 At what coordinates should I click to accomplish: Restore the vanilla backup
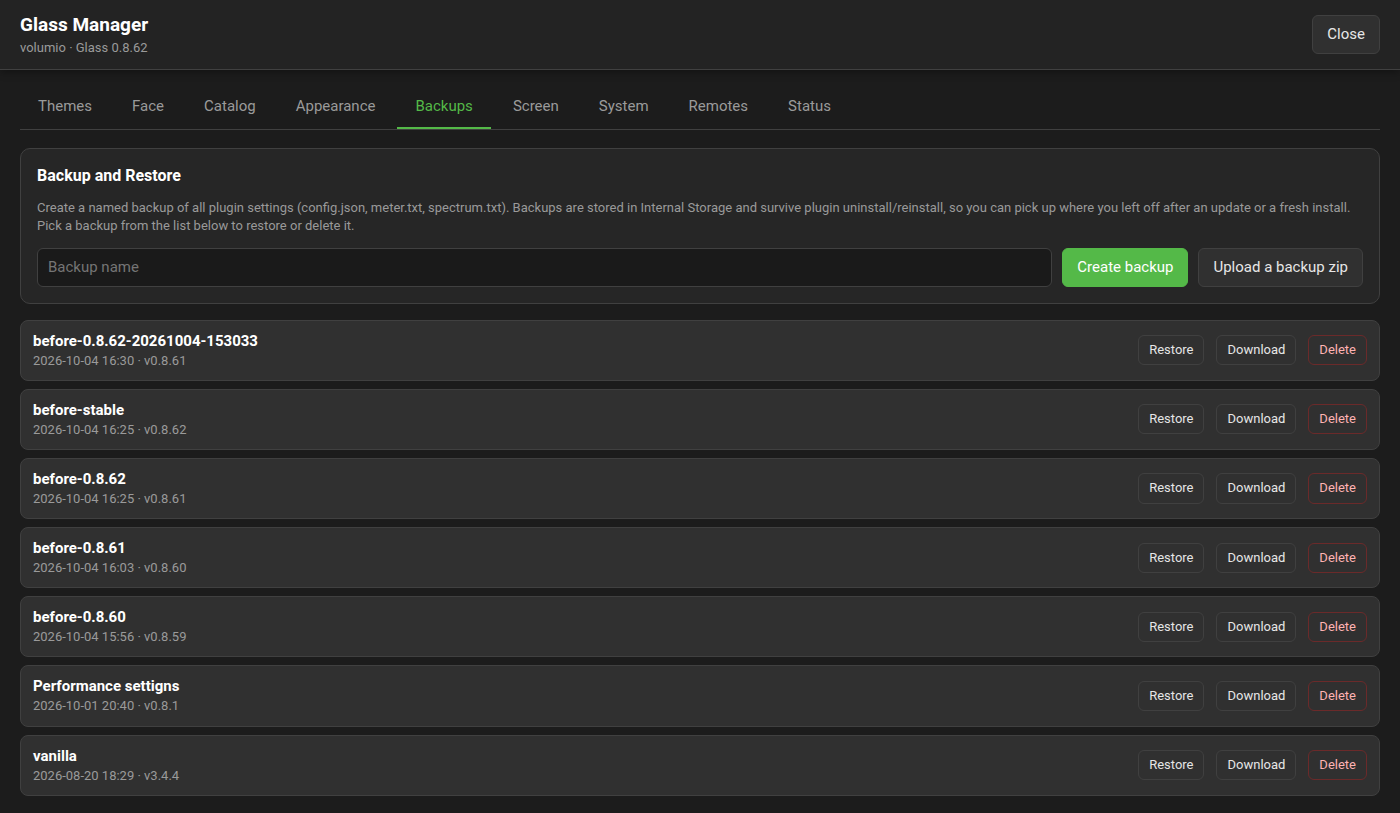(x=1171, y=765)
